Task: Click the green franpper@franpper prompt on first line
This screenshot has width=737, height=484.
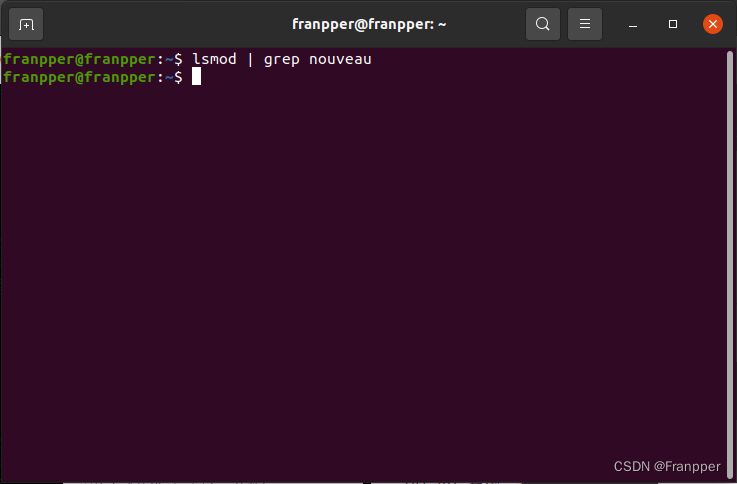Action: tap(79, 60)
